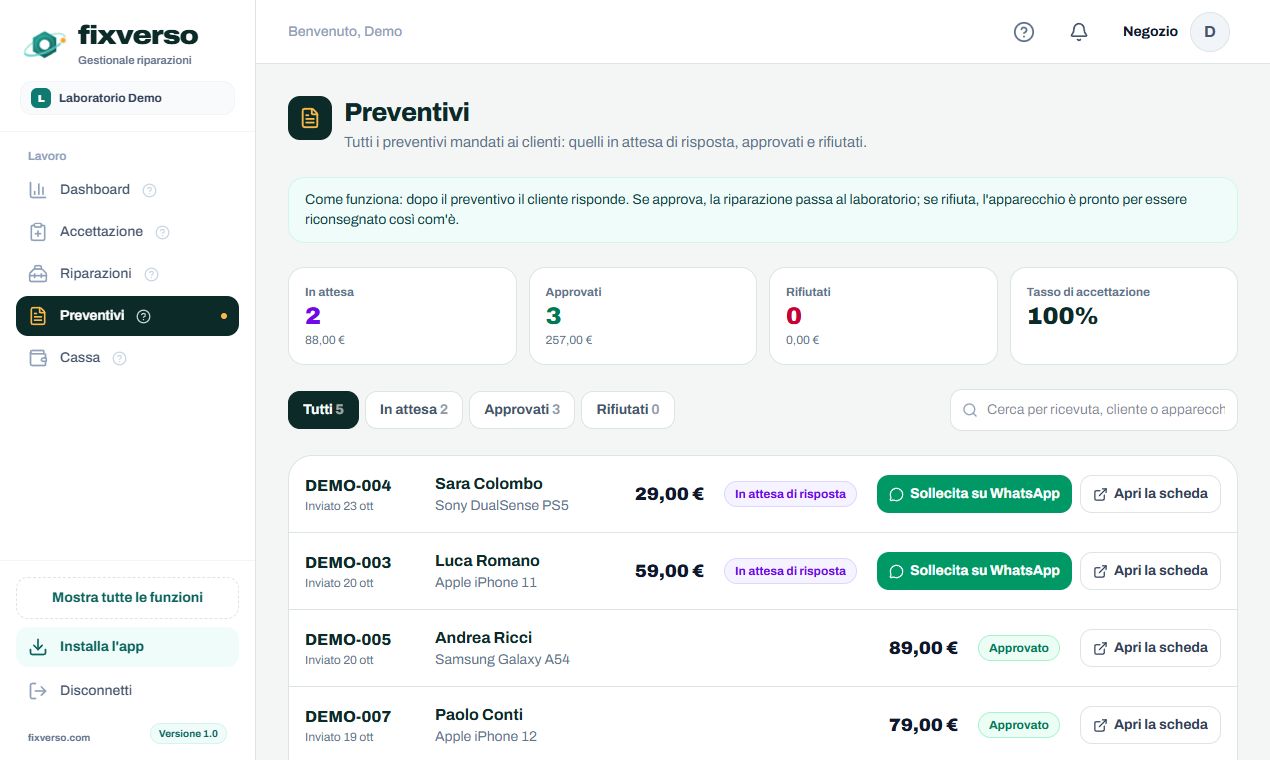Screen dimensions: 1270x760
Task: Click the Rifiutati summary card
Action: tap(883, 316)
